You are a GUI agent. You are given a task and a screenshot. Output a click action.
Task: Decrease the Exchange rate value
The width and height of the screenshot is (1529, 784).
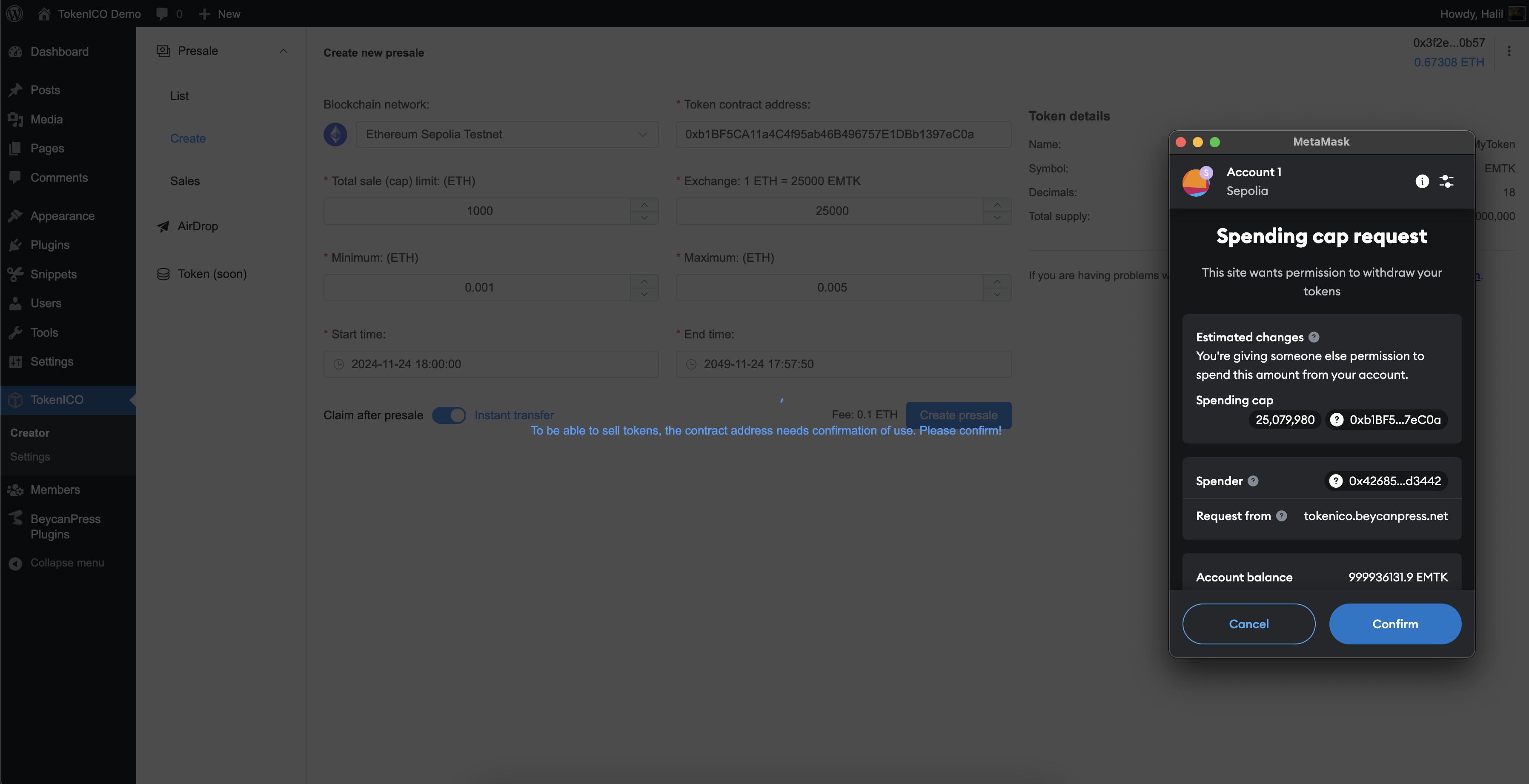coord(997,218)
